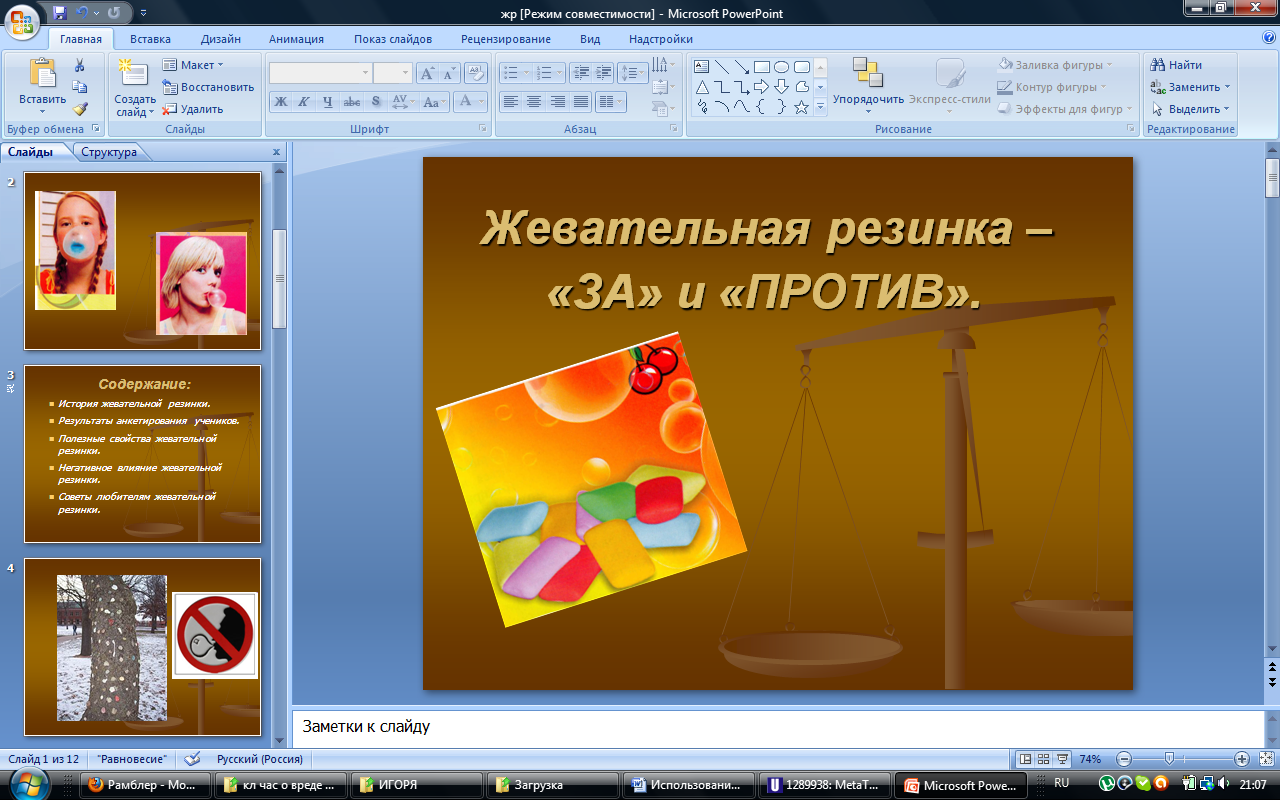Open the Показ слайдов ribbon tab

click(393, 39)
